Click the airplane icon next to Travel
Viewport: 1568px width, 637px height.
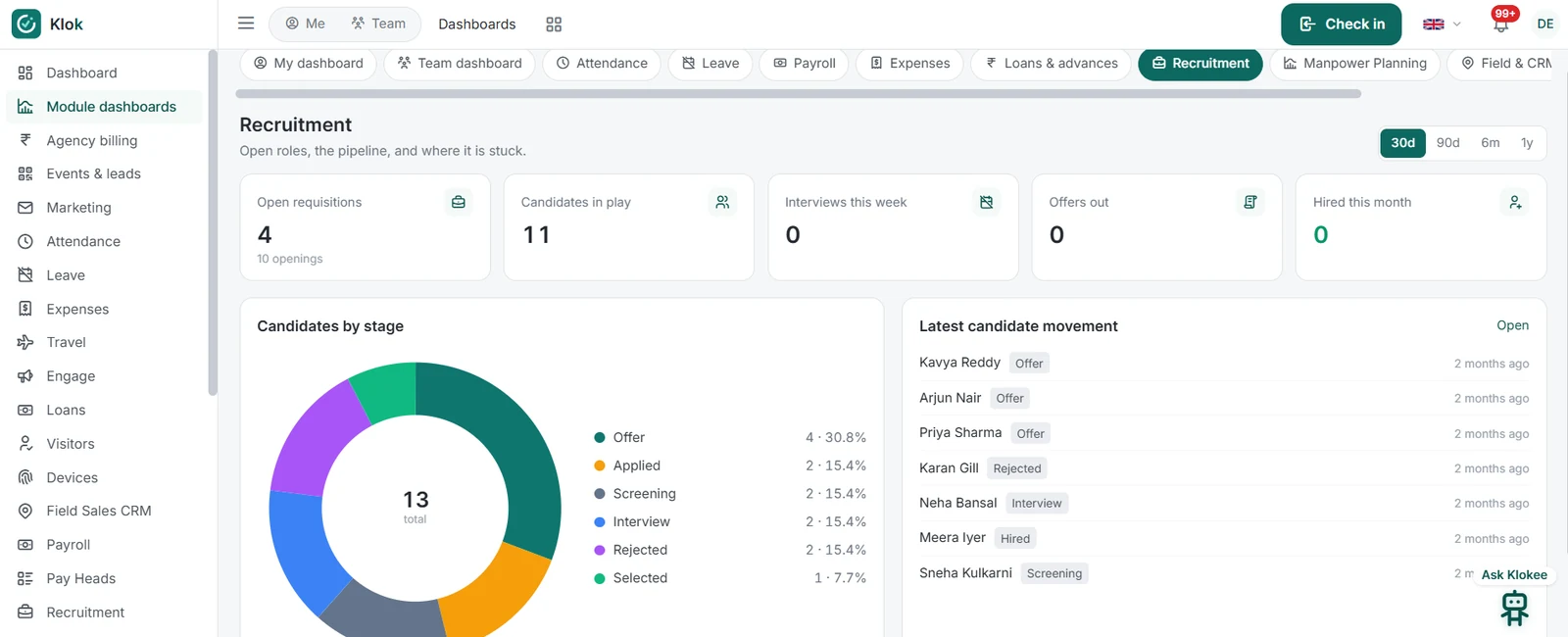click(x=25, y=342)
